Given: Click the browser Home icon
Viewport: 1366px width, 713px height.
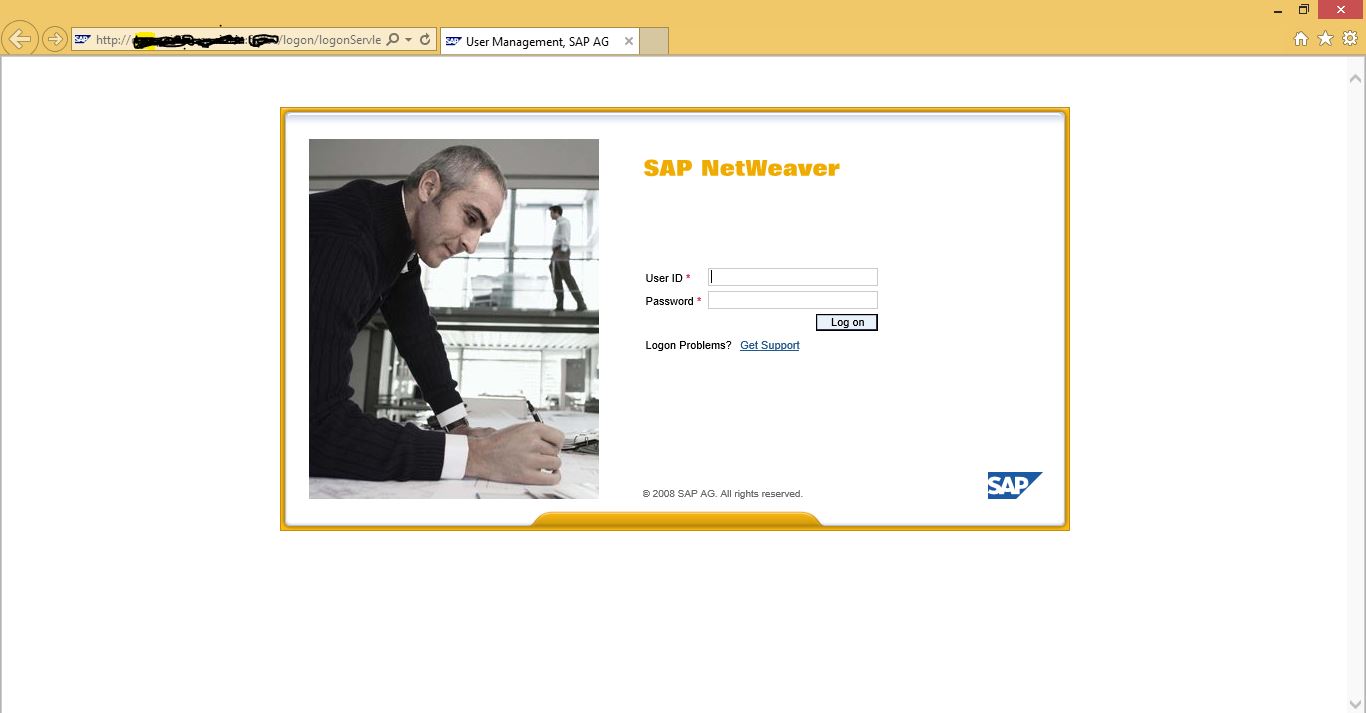Looking at the screenshot, I should pos(1300,38).
